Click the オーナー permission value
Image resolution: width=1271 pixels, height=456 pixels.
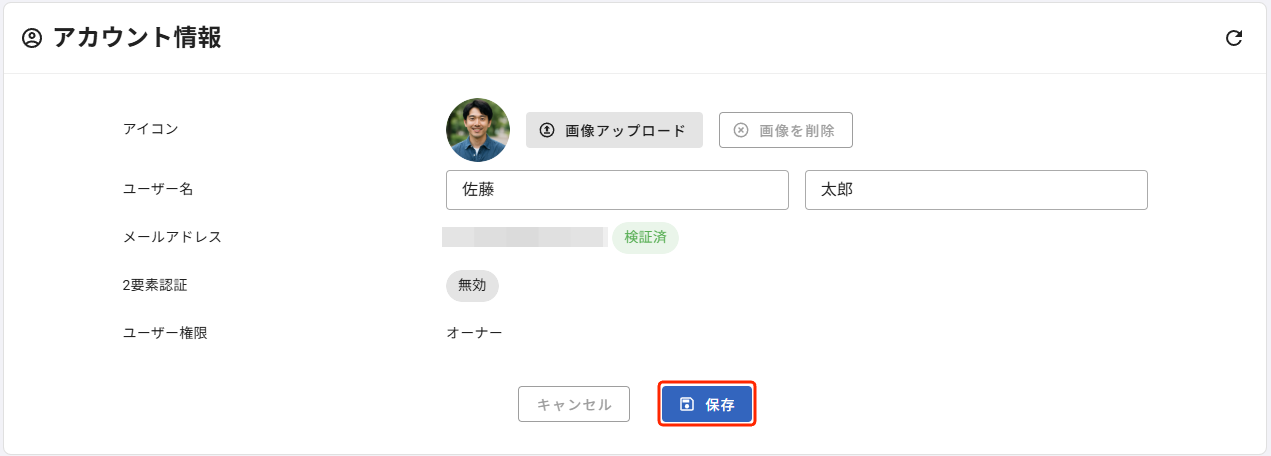click(474, 333)
